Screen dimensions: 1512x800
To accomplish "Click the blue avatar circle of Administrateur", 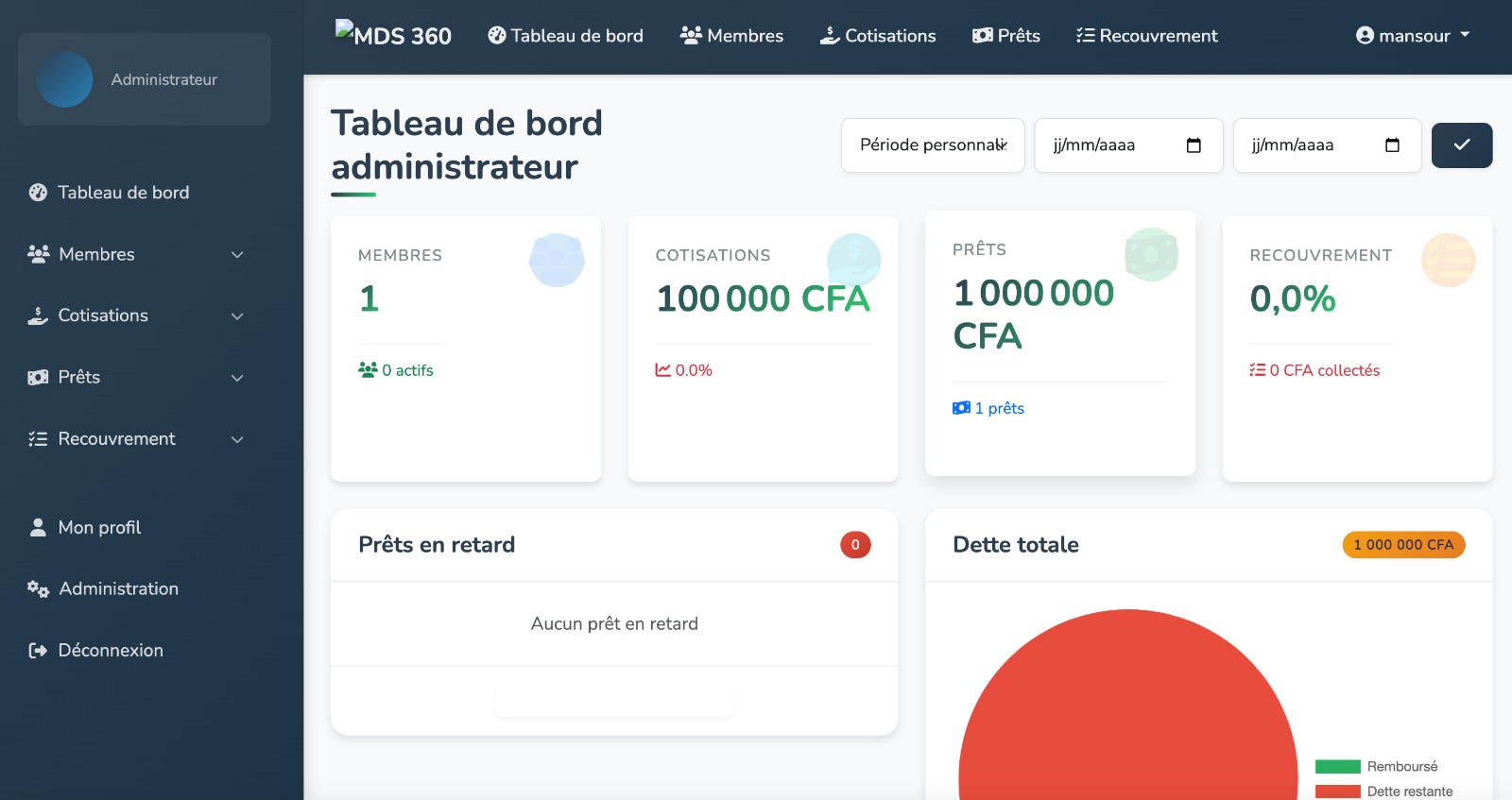I will tap(64, 79).
